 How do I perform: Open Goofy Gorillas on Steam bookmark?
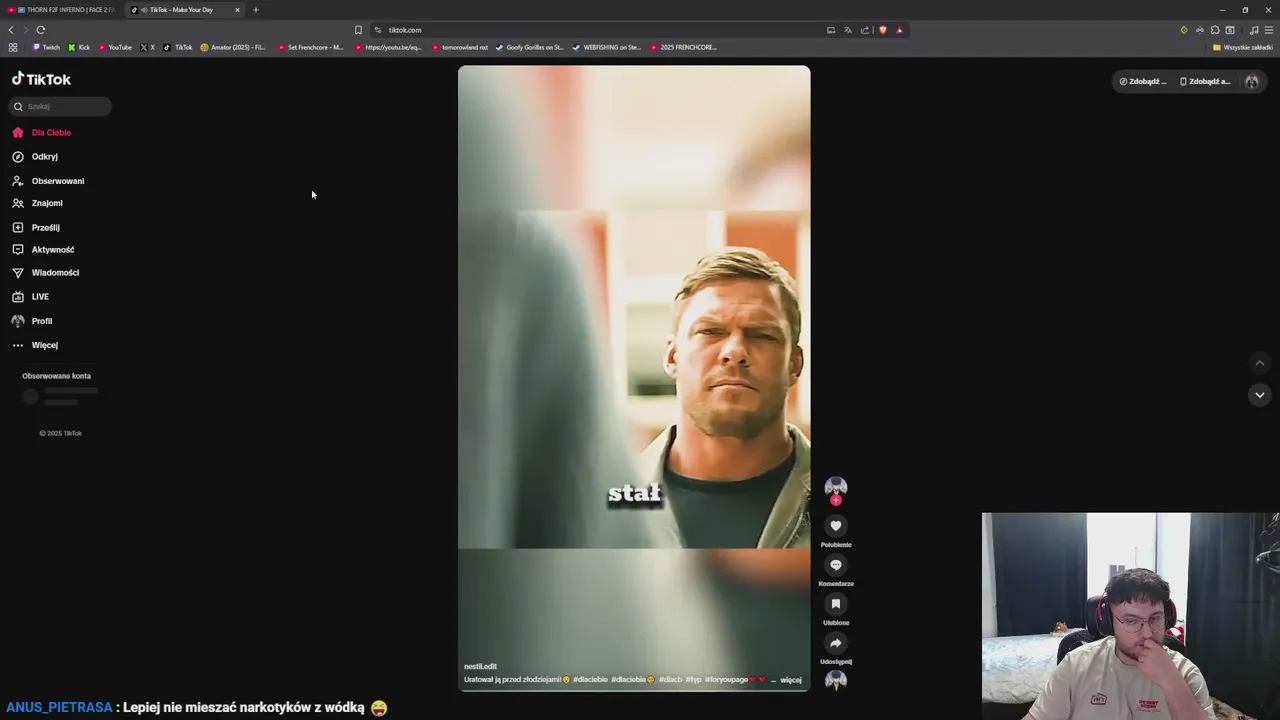pyautogui.click(x=530, y=47)
